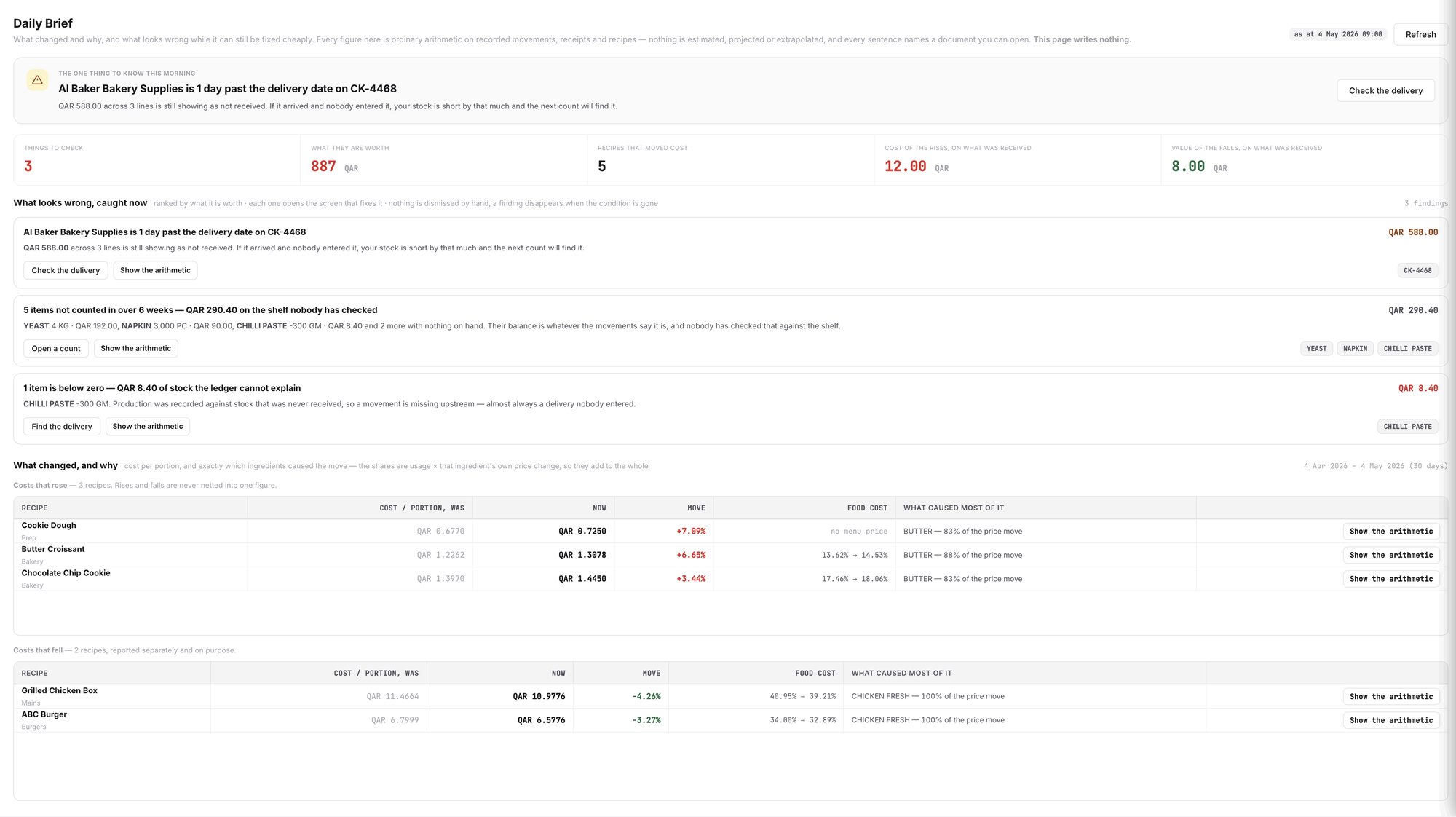Click the as-at date timestamp label
This screenshot has width=1456, height=817.
pos(1338,34)
